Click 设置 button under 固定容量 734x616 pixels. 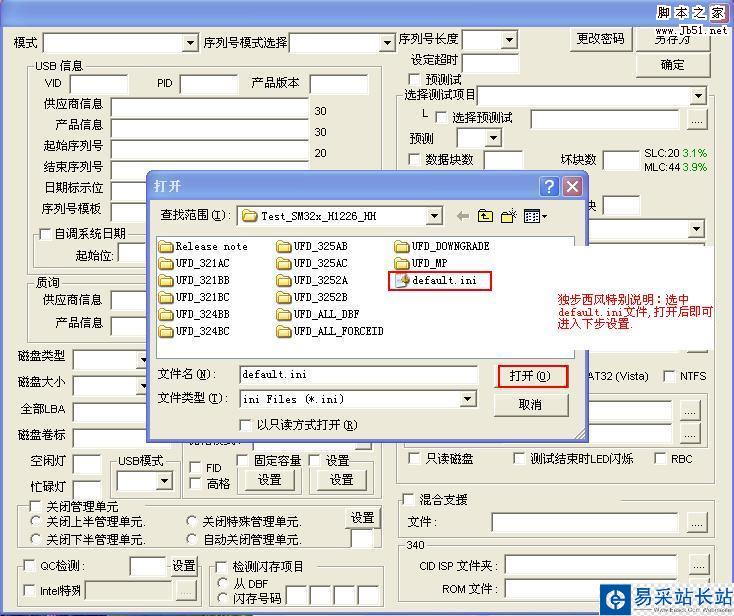click(x=269, y=480)
